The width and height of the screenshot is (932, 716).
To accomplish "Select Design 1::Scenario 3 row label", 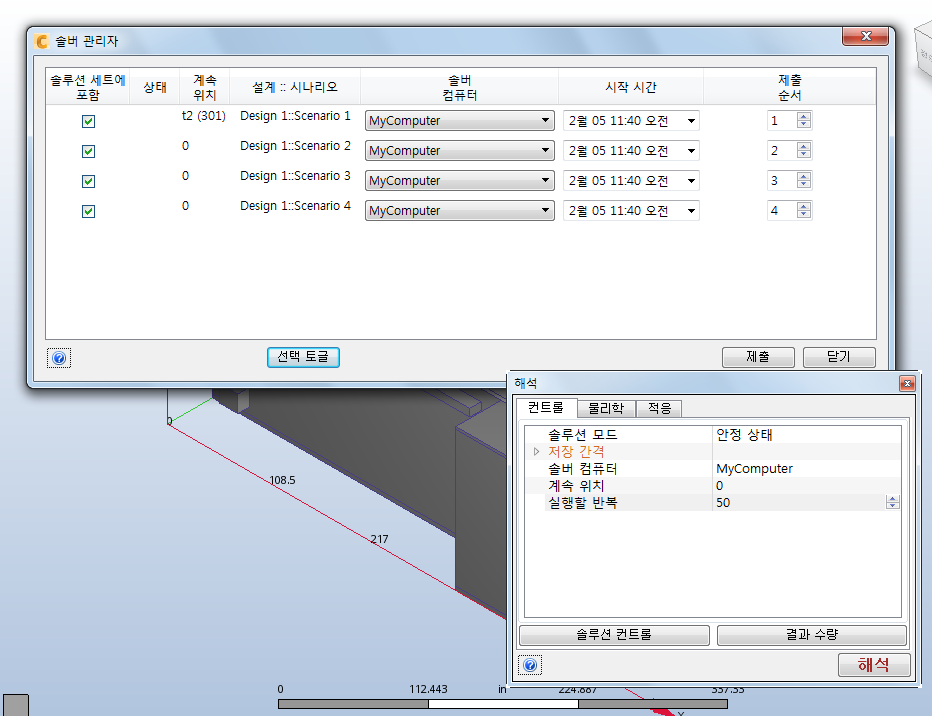I will pyautogui.click(x=295, y=176).
